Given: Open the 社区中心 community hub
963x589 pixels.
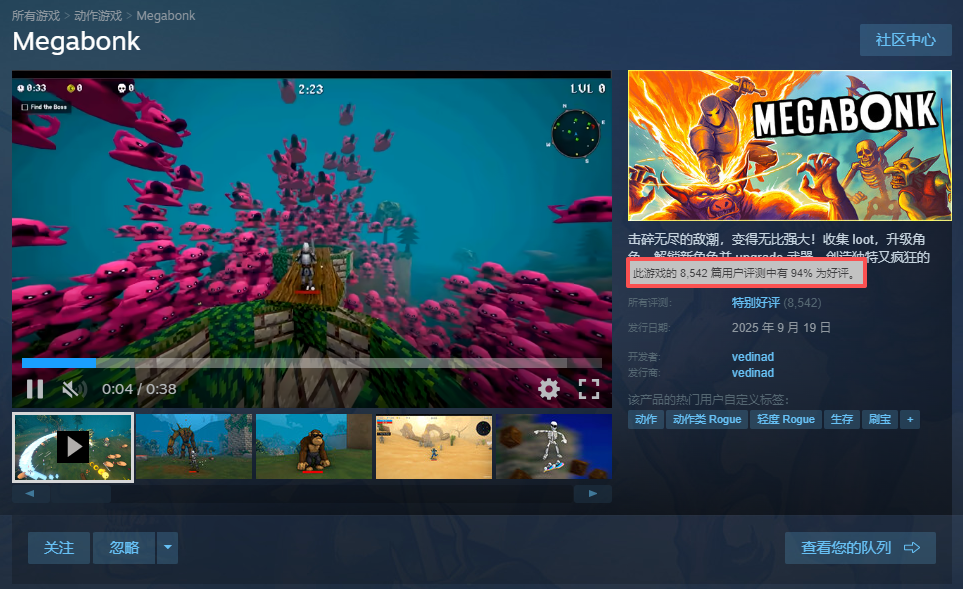Looking at the screenshot, I should click(x=905, y=40).
